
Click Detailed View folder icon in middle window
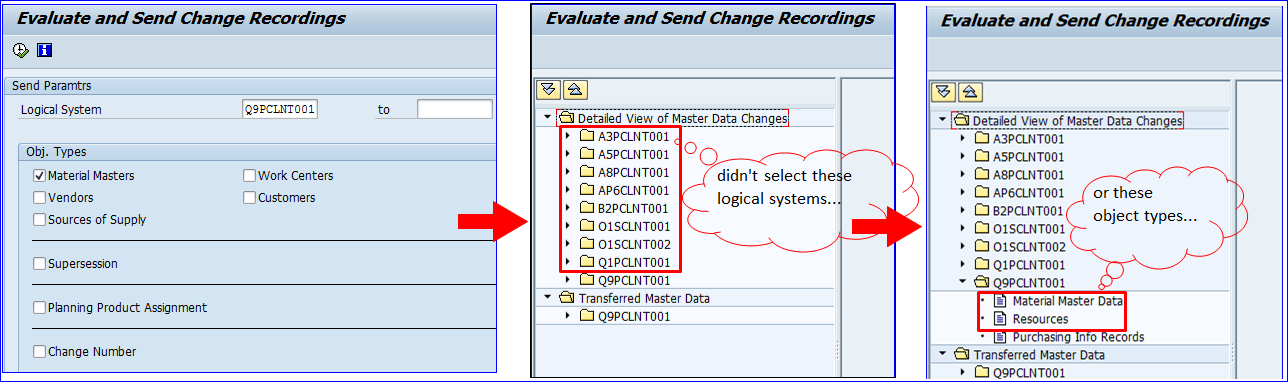[567, 118]
